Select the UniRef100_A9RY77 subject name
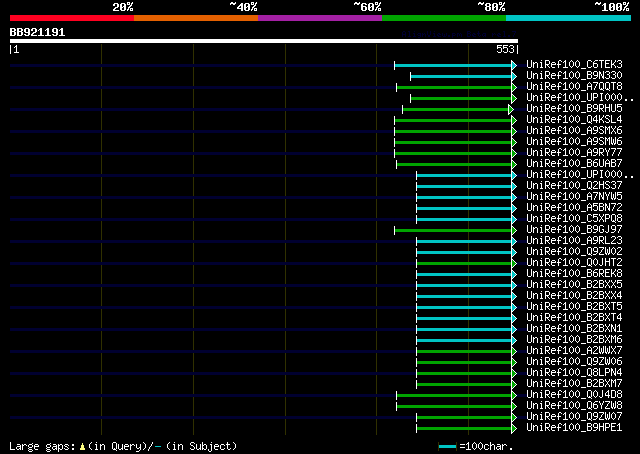 tap(574, 153)
